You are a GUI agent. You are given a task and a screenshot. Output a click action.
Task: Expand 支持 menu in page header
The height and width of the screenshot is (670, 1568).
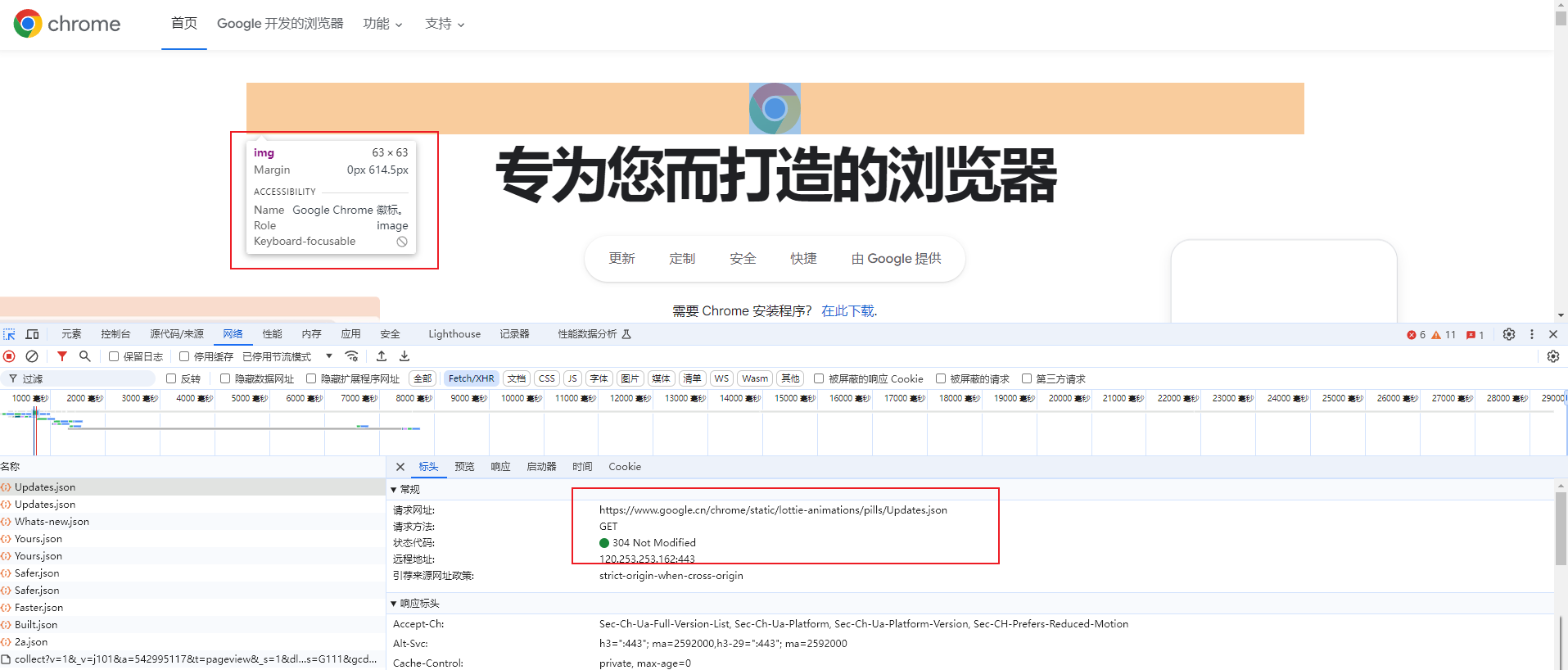point(445,24)
